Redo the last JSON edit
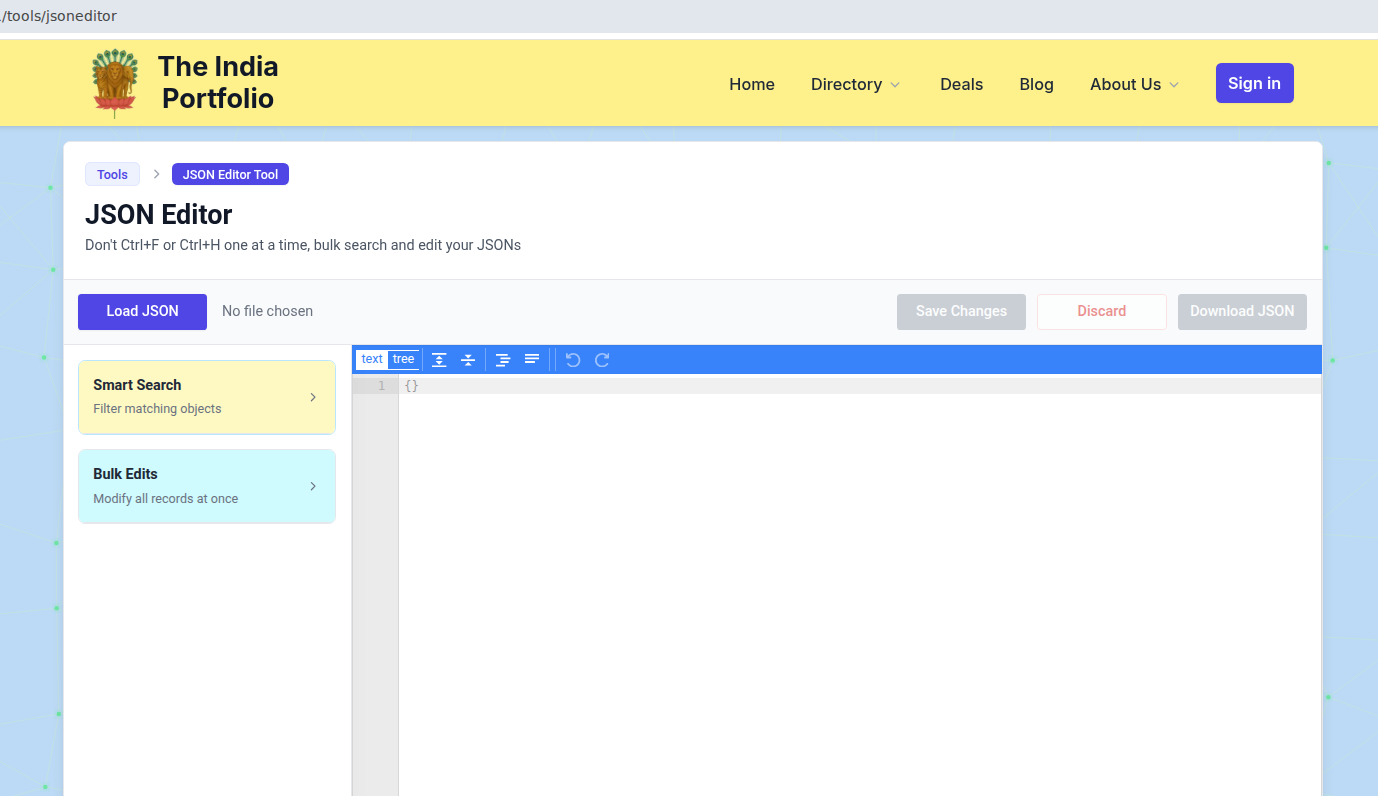The height and width of the screenshot is (796, 1378). tap(601, 359)
